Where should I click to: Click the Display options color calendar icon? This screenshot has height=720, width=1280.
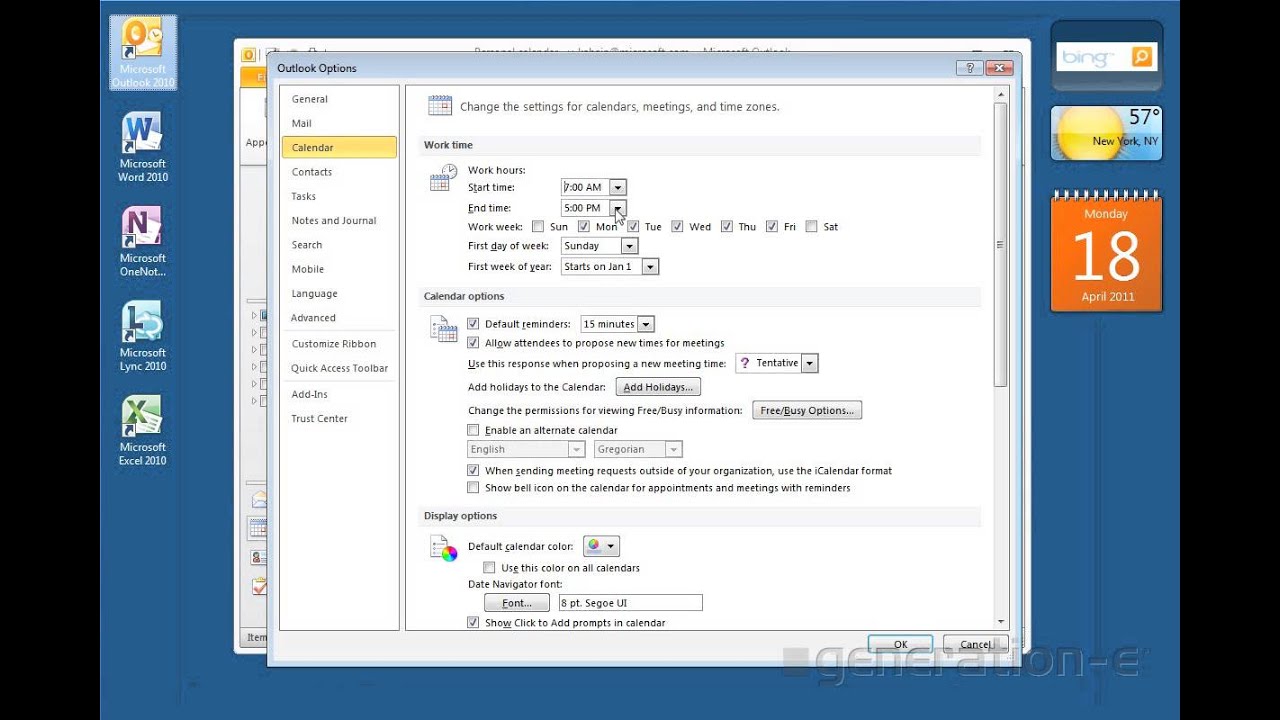coord(443,548)
